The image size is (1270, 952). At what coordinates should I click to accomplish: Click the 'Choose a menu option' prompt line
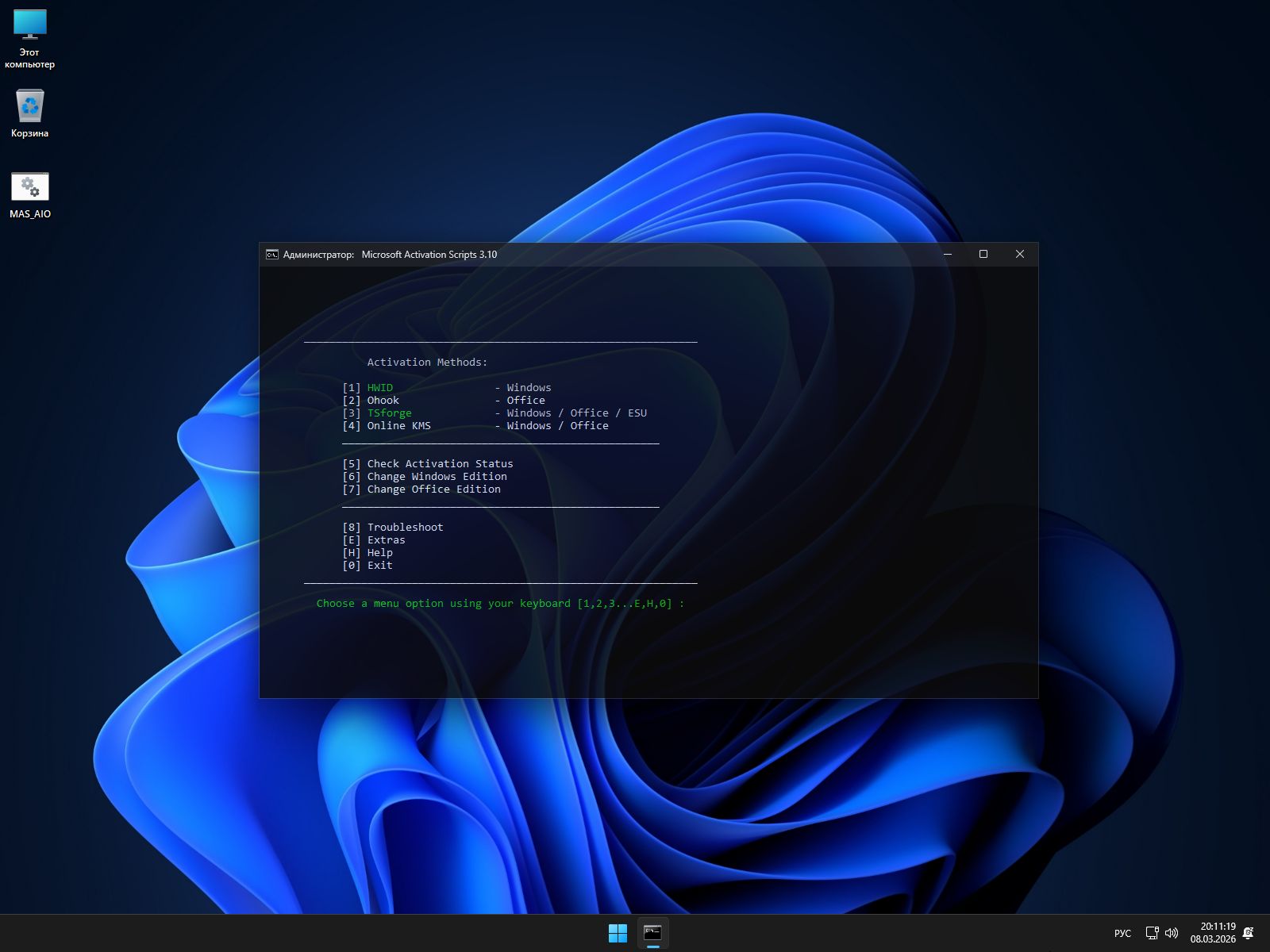coord(500,604)
